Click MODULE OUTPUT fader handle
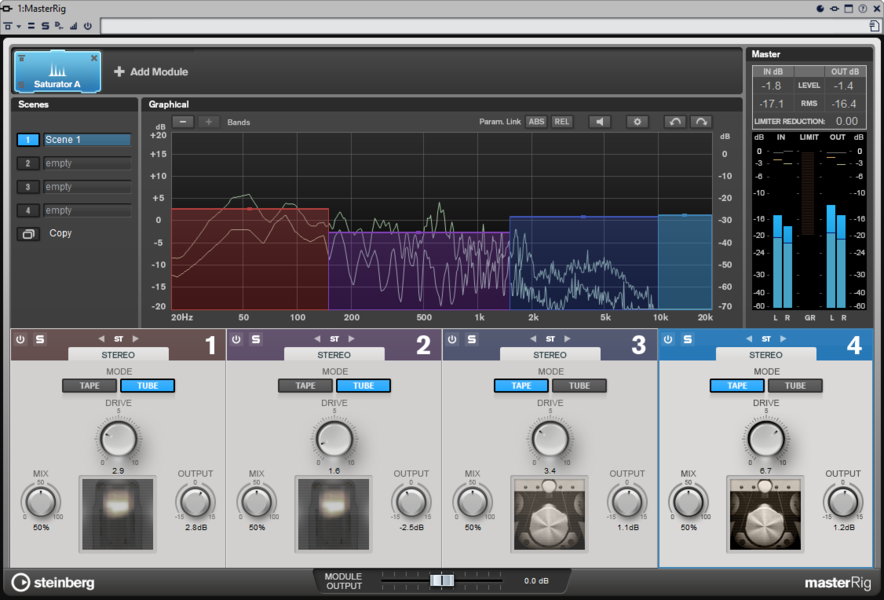Viewport: 884px width, 600px height. tap(442, 580)
